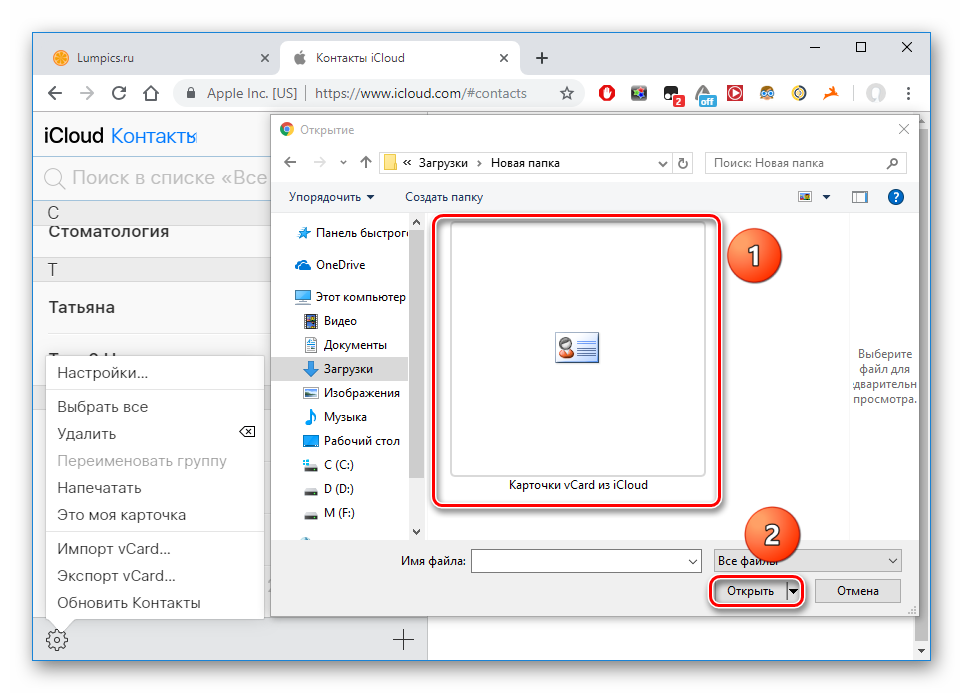Viewport: 963px width, 693px height.
Task: Select the Карточки vCard из iCloud file
Action: 577,358
